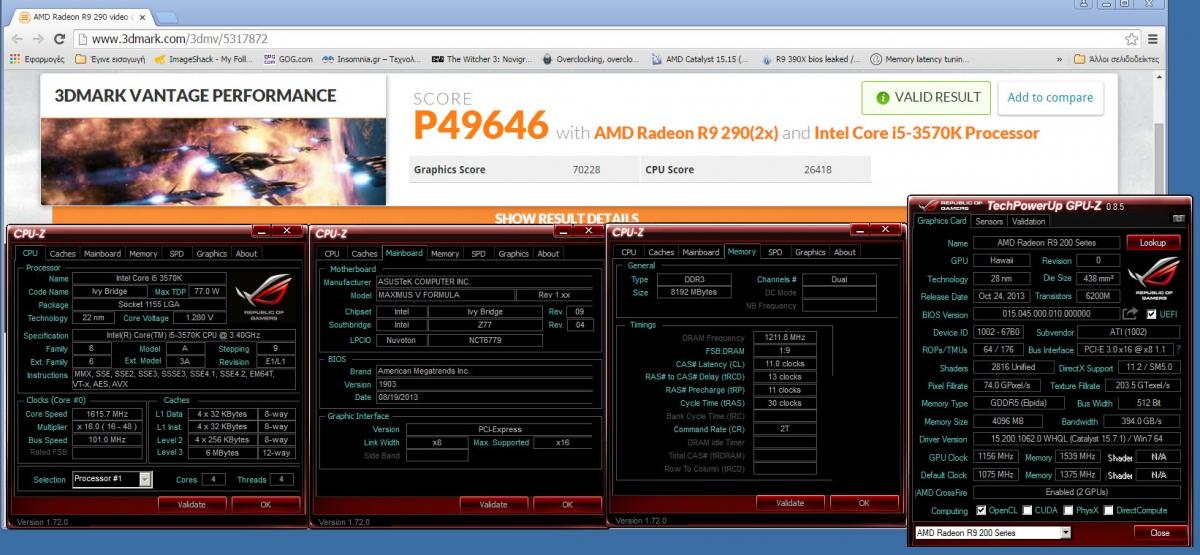Open the Memory latency tuning bookmark
This screenshot has height=555, width=1200.
921,59
